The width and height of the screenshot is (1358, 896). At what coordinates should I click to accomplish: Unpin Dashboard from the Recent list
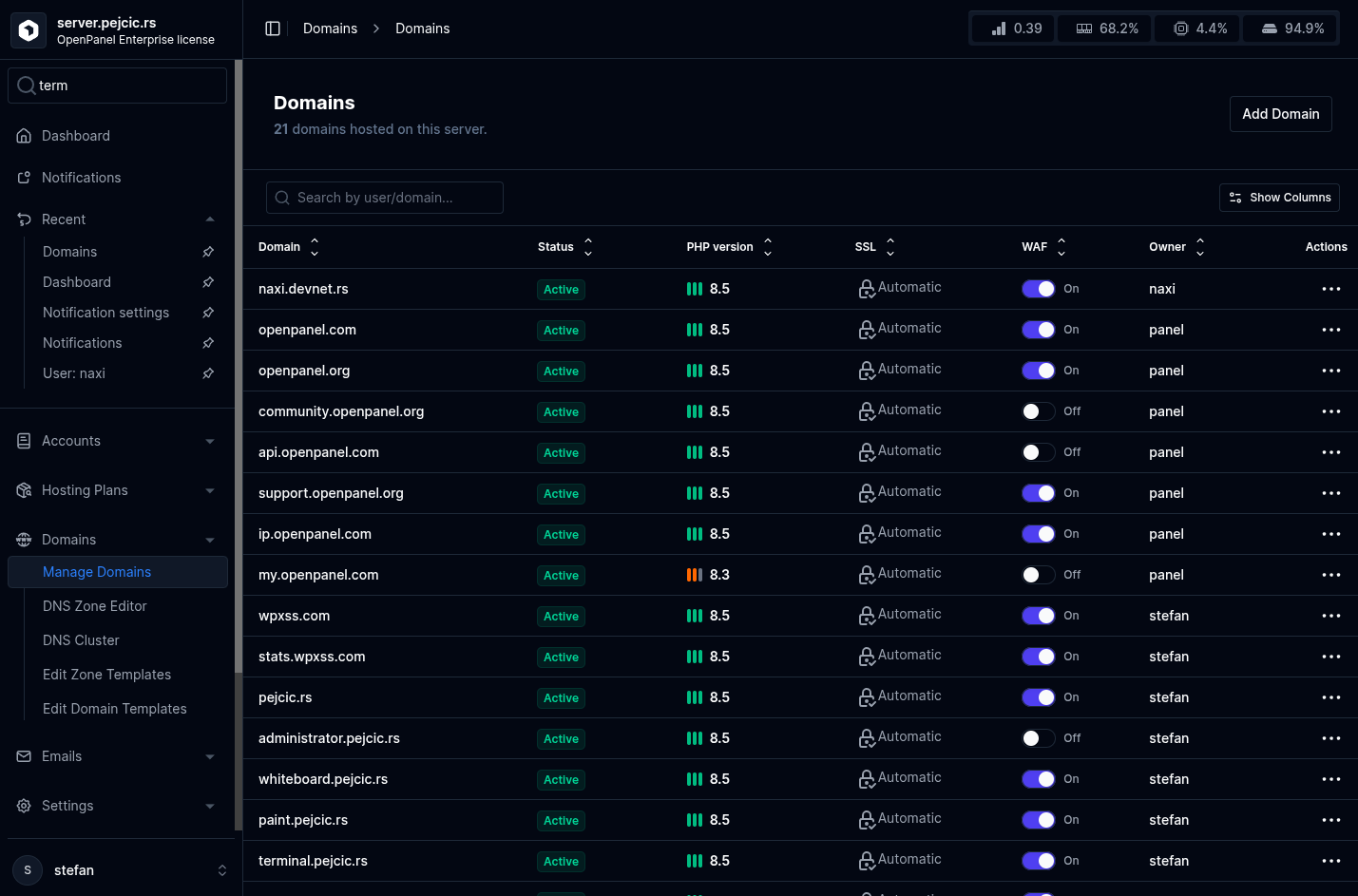(x=208, y=282)
